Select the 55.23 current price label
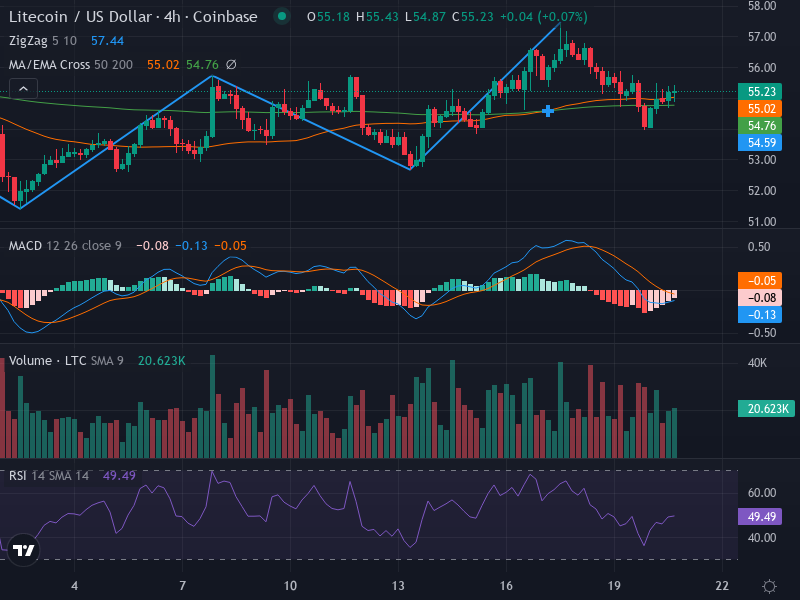800x600 pixels. 760,91
